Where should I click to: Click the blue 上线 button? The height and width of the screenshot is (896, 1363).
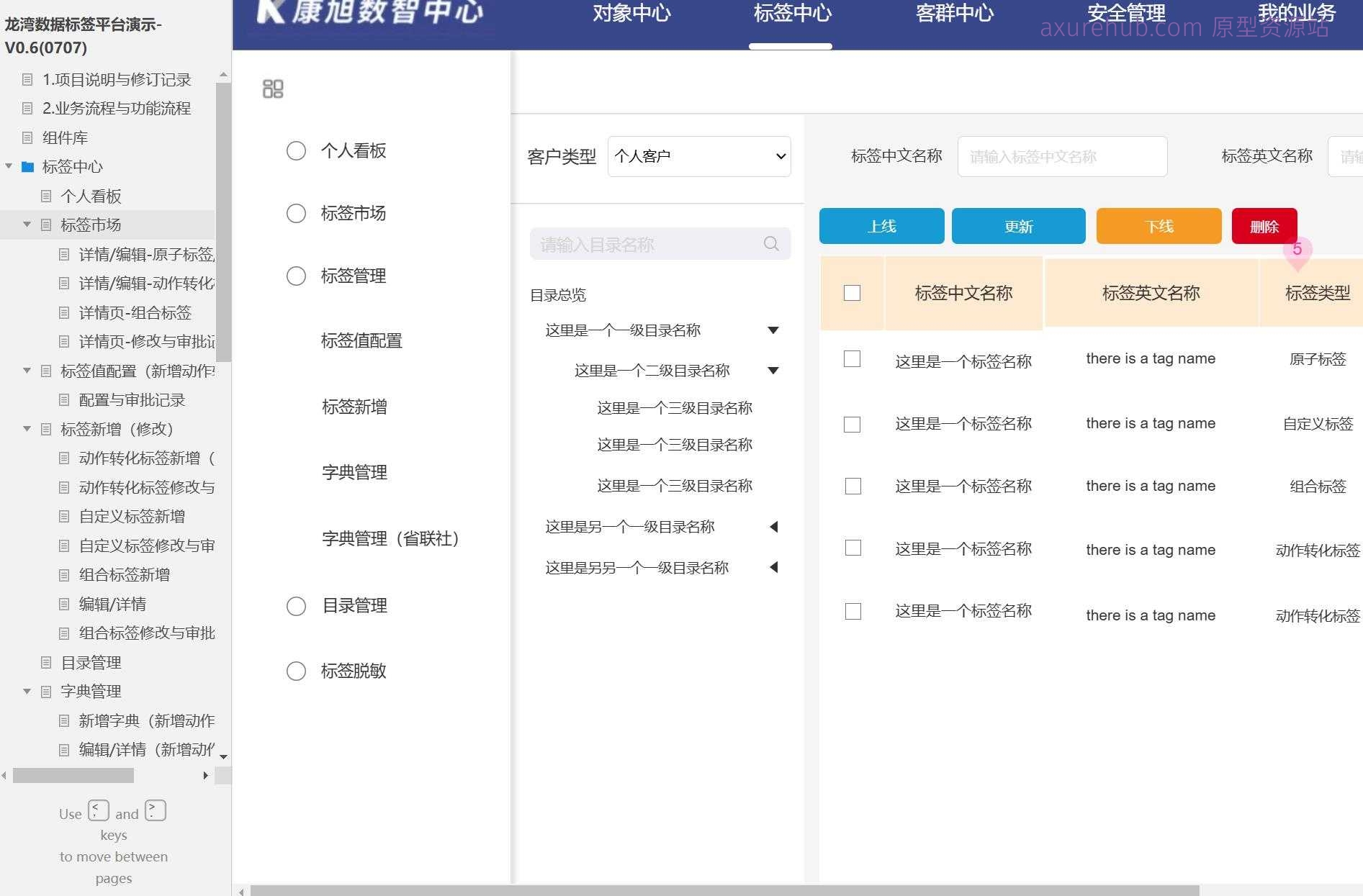coord(881,225)
